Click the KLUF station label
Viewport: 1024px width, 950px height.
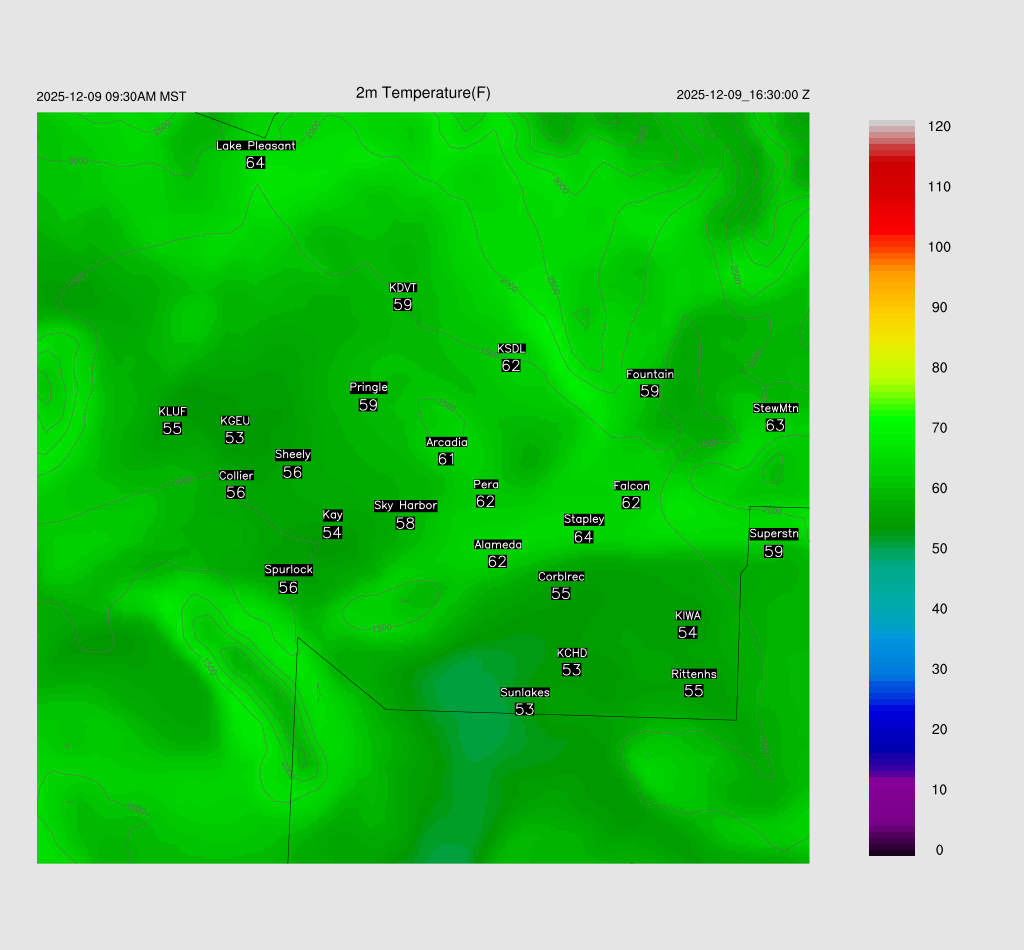tap(172, 412)
